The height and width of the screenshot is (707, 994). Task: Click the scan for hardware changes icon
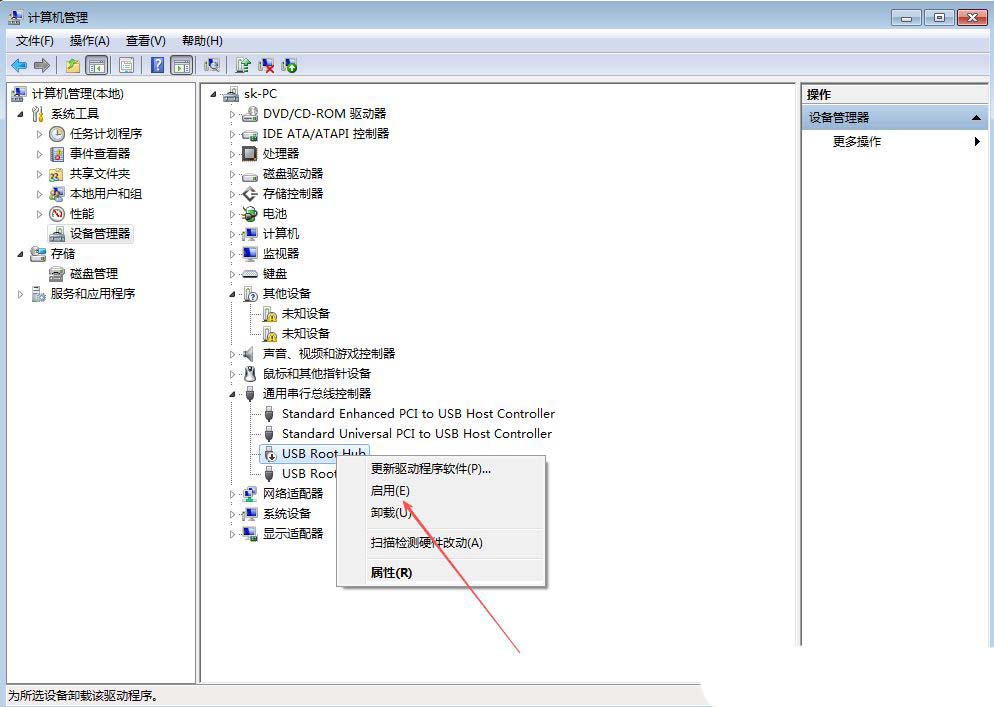(x=211, y=65)
